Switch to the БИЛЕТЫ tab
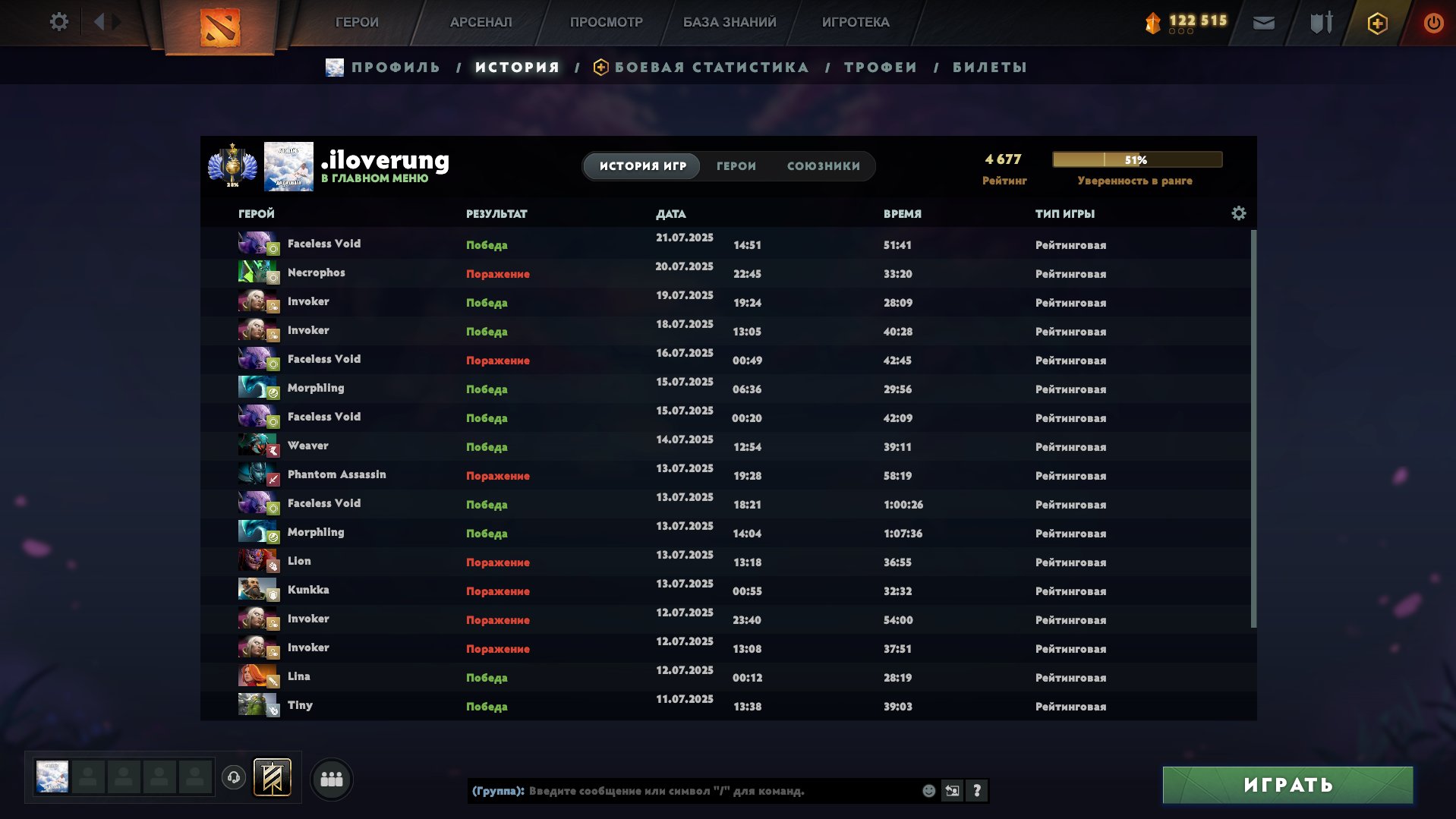This screenshot has width=1456, height=819. (990, 67)
